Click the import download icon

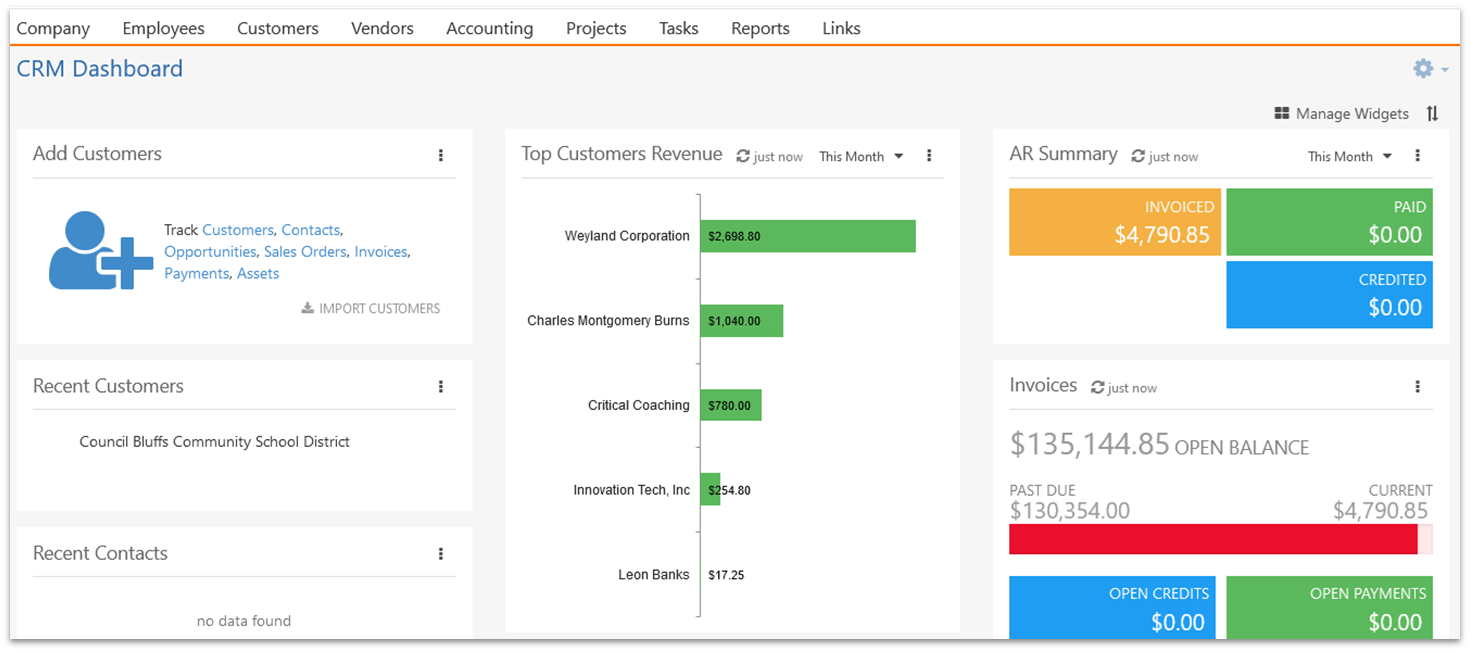(308, 309)
